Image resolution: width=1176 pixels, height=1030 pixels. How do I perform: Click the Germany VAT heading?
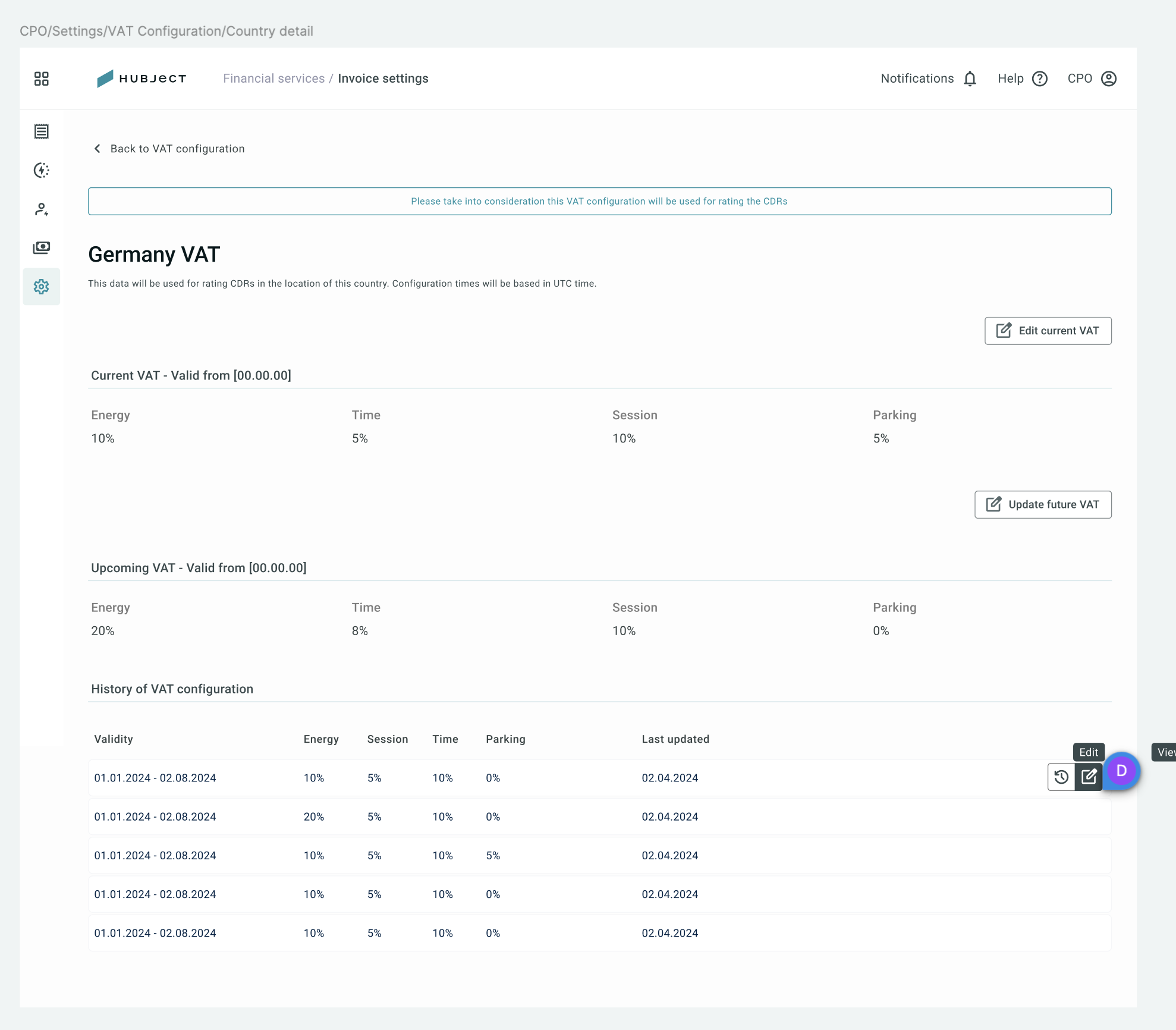point(154,255)
